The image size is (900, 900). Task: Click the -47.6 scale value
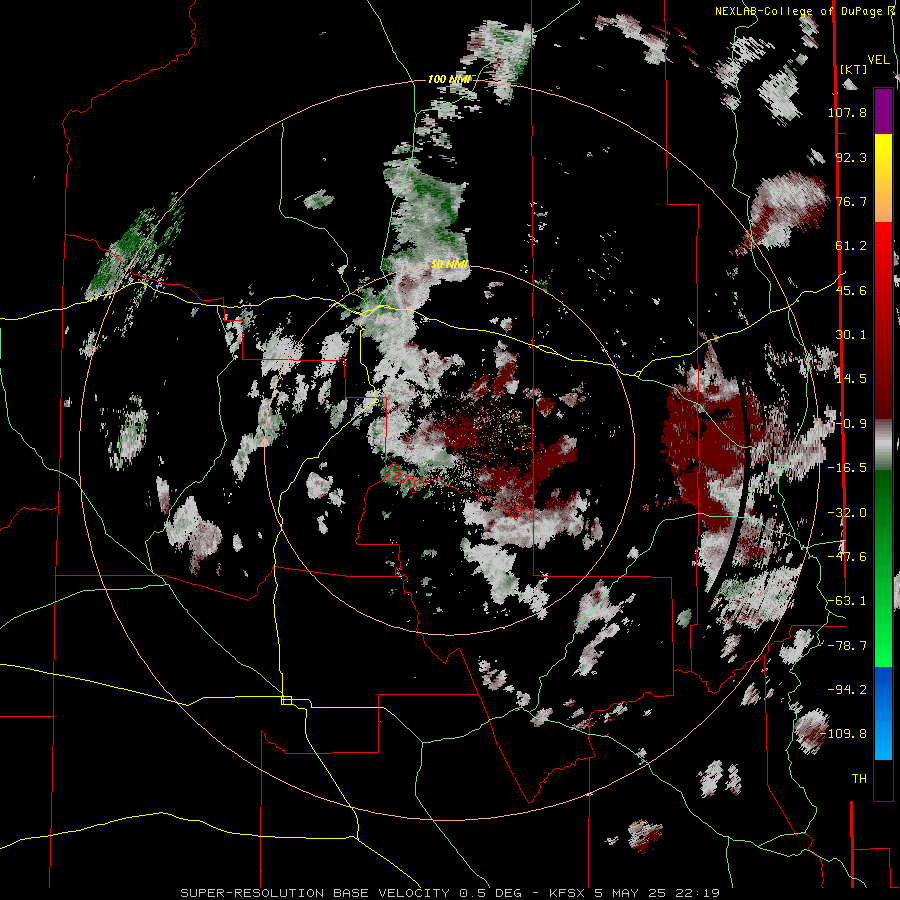[x=847, y=557]
